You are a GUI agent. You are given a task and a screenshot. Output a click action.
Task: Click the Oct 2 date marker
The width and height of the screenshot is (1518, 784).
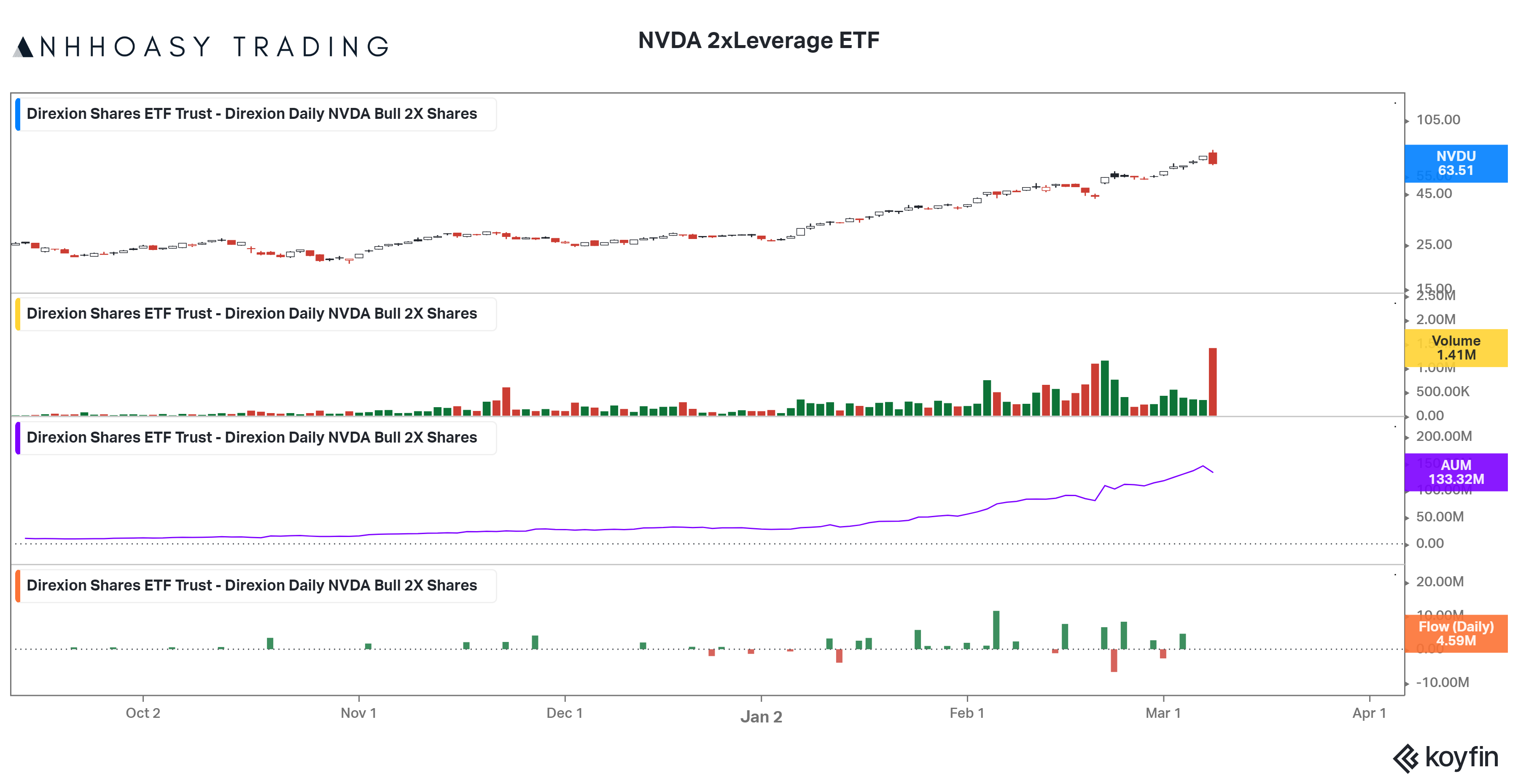coord(143,713)
